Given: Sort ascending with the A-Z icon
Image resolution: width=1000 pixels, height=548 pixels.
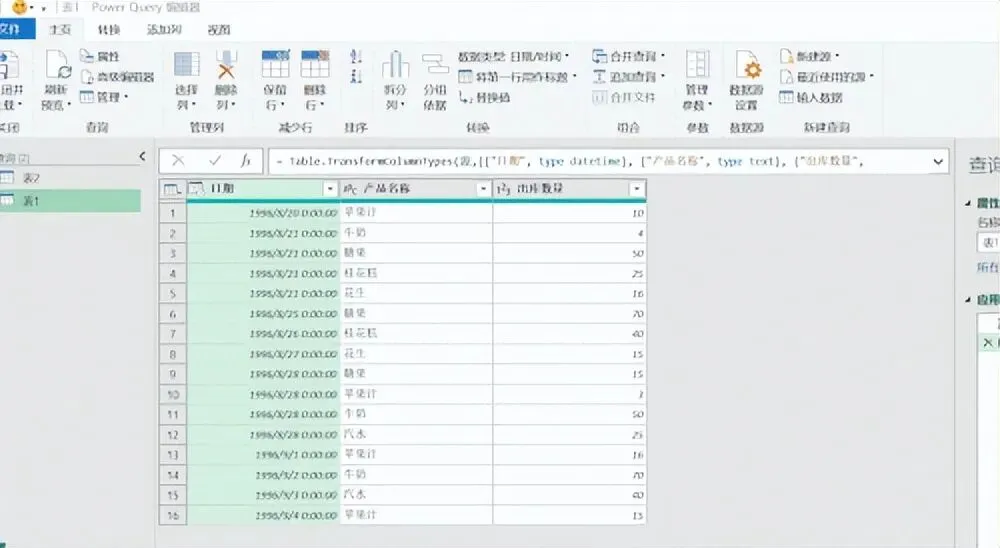Looking at the screenshot, I should point(356,57).
